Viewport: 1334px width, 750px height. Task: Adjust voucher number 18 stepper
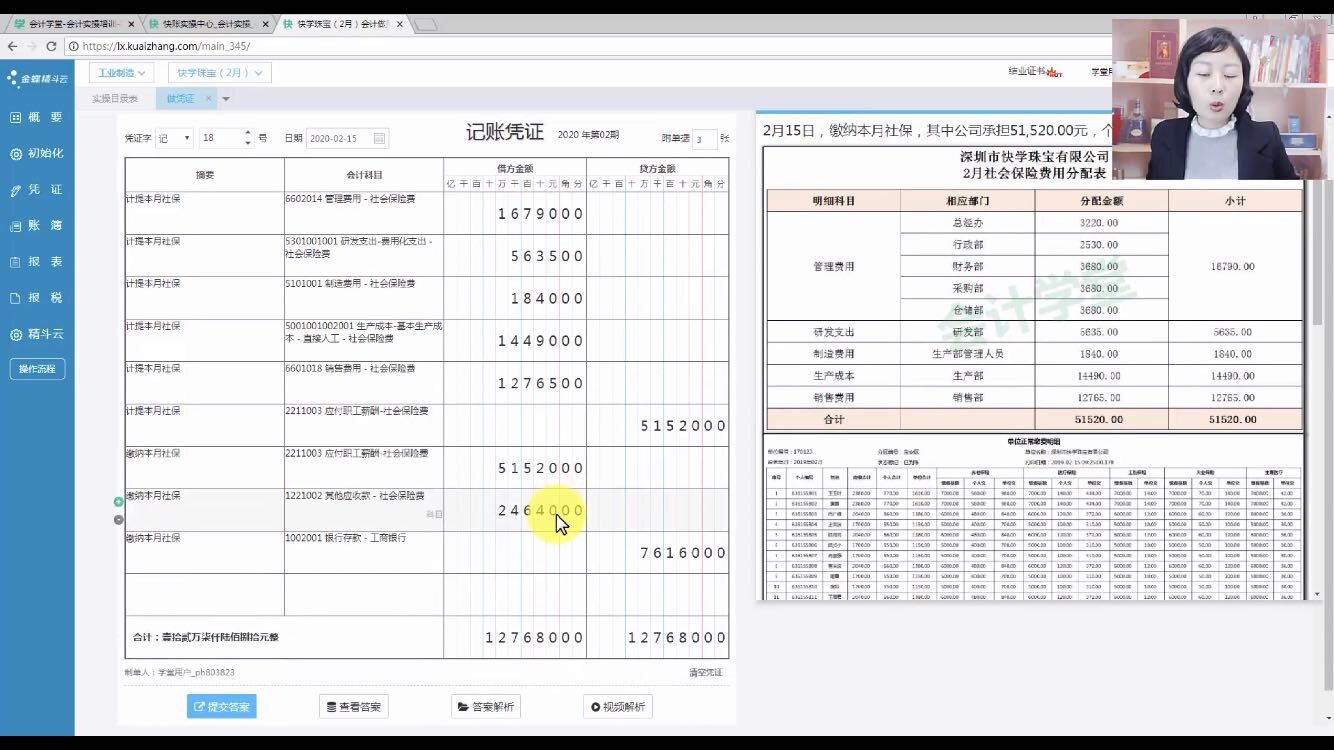pyautogui.click(x=248, y=138)
